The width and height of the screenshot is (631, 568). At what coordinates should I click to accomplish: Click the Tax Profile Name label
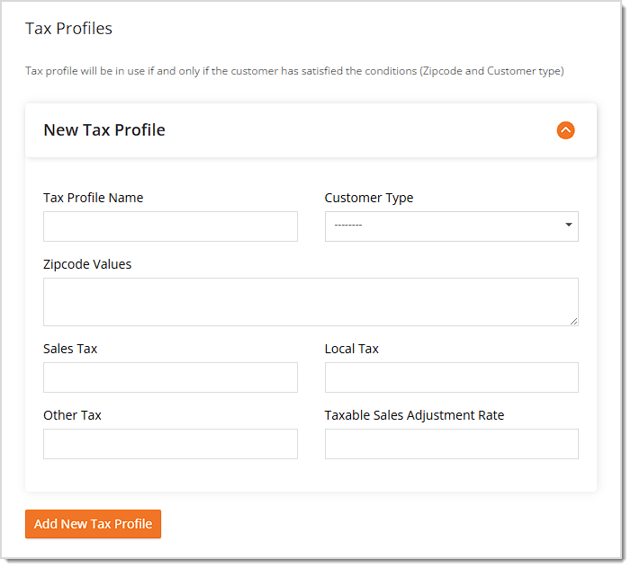click(x=93, y=198)
